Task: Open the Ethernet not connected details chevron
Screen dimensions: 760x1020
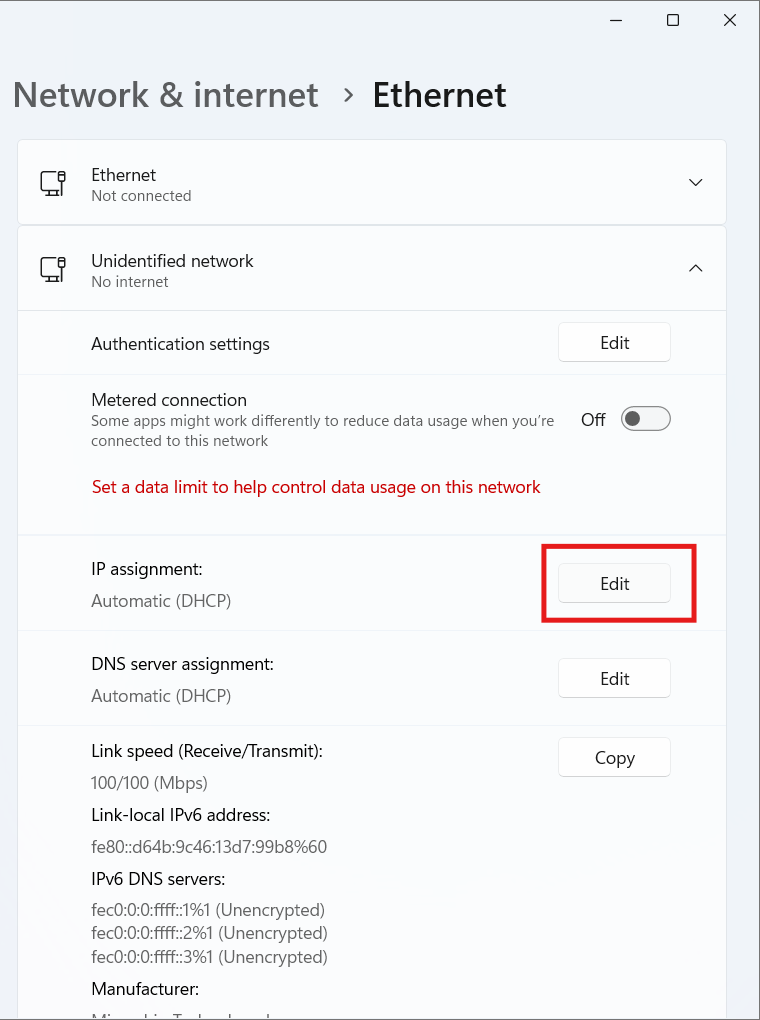Action: point(695,182)
